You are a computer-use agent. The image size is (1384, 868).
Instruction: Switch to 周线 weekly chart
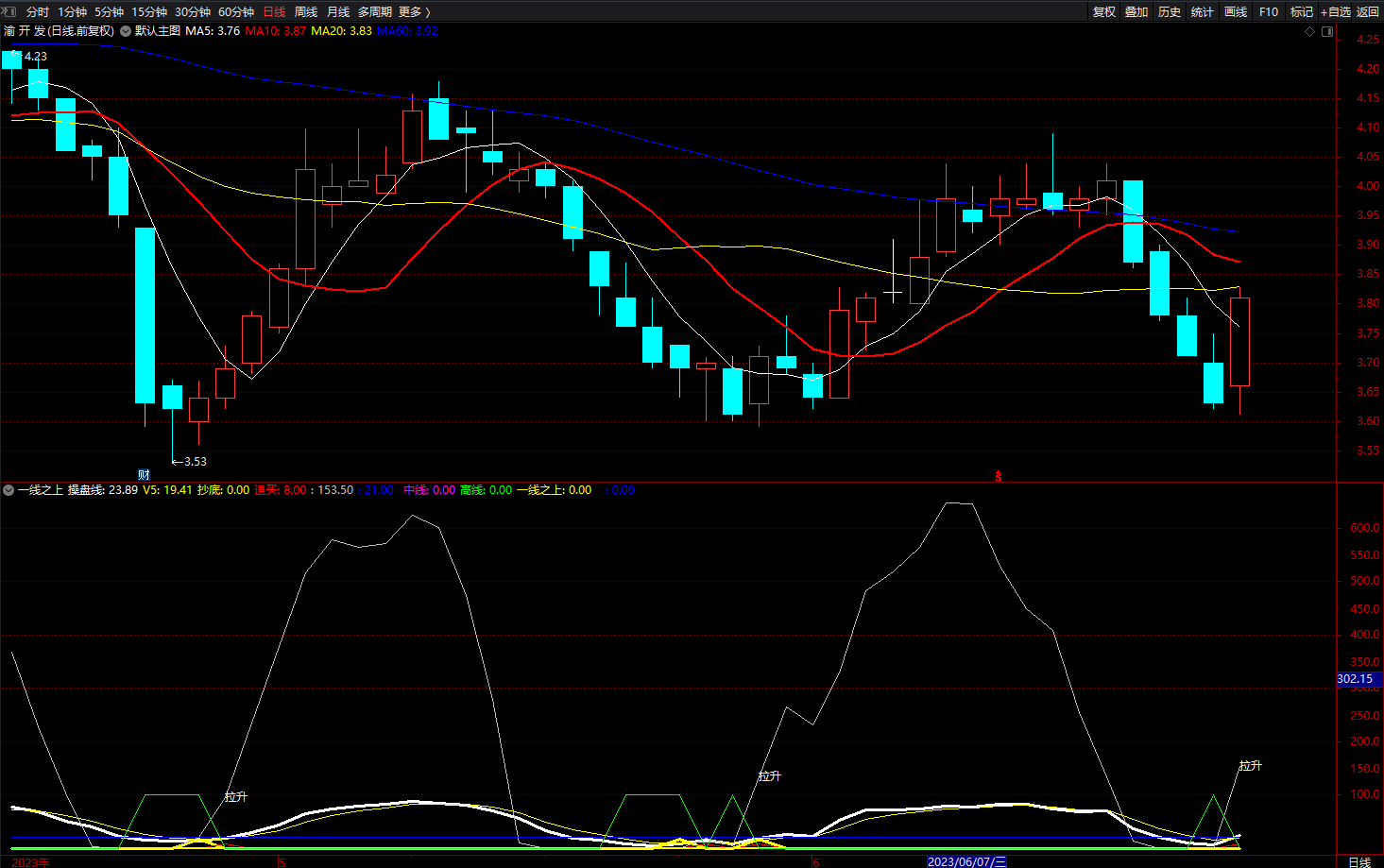(306, 11)
